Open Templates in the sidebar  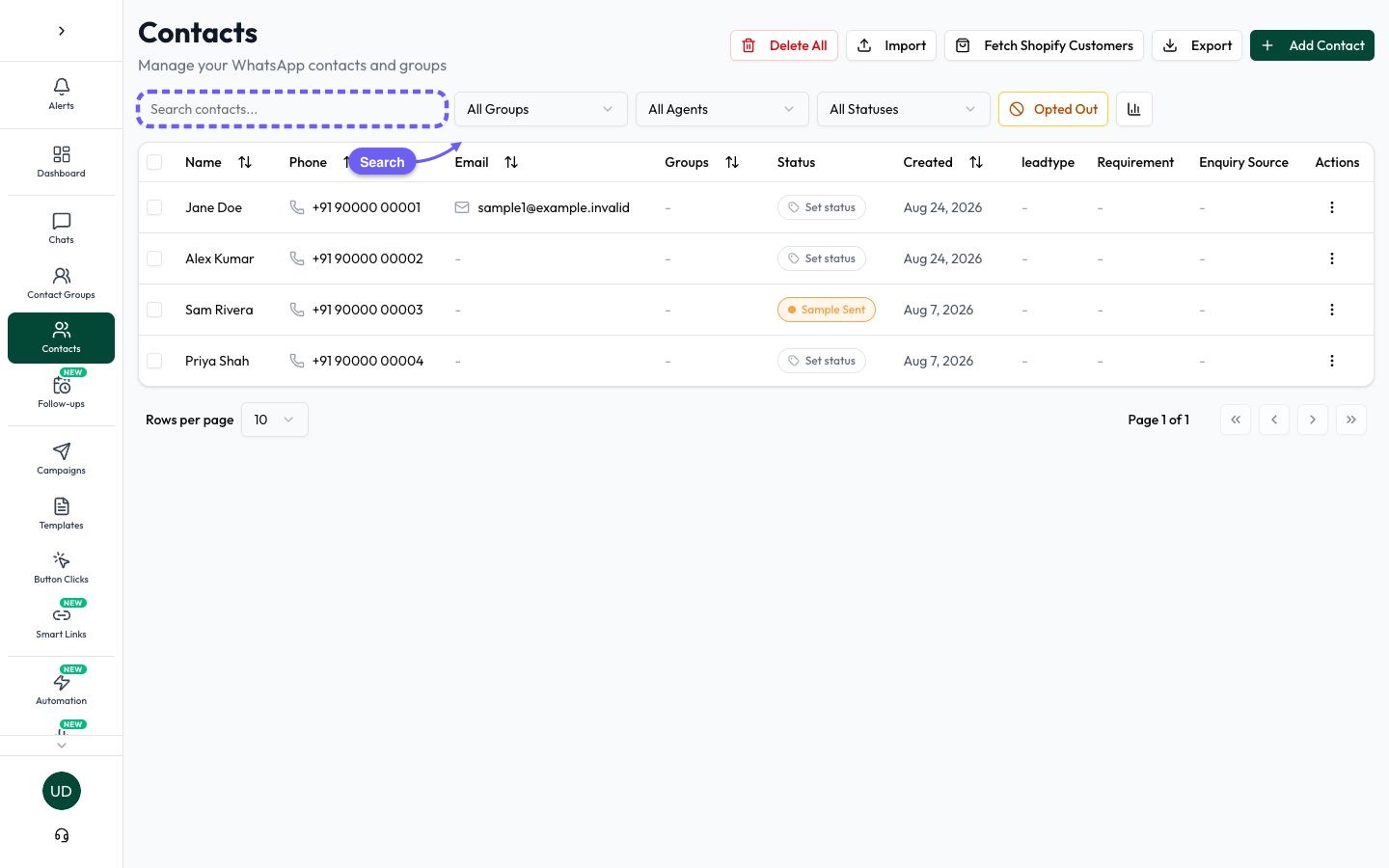pyautogui.click(x=61, y=514)
